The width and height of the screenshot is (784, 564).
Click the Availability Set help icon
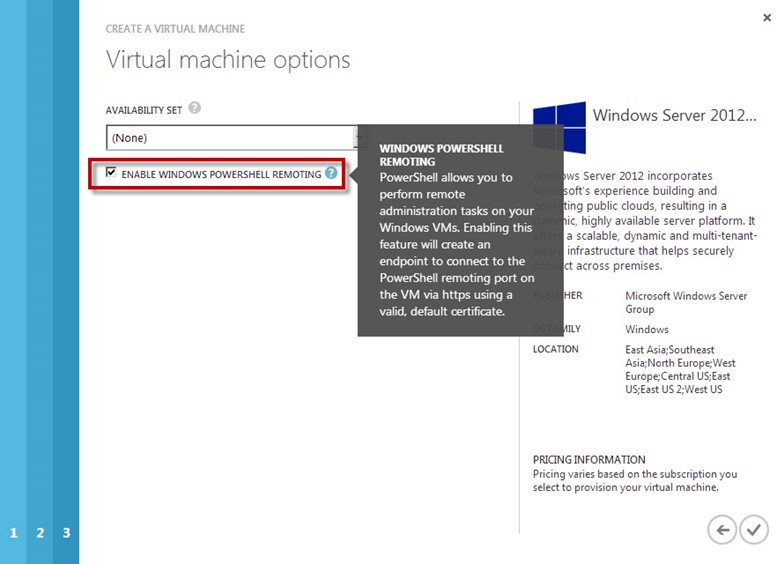(x=194, y=108)
